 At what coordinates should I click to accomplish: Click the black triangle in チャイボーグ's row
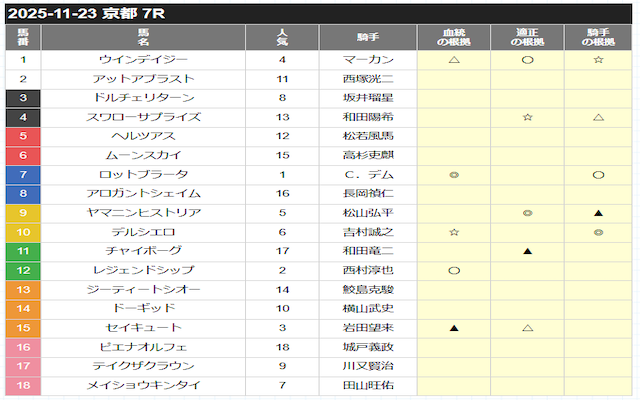click(527, 251)
